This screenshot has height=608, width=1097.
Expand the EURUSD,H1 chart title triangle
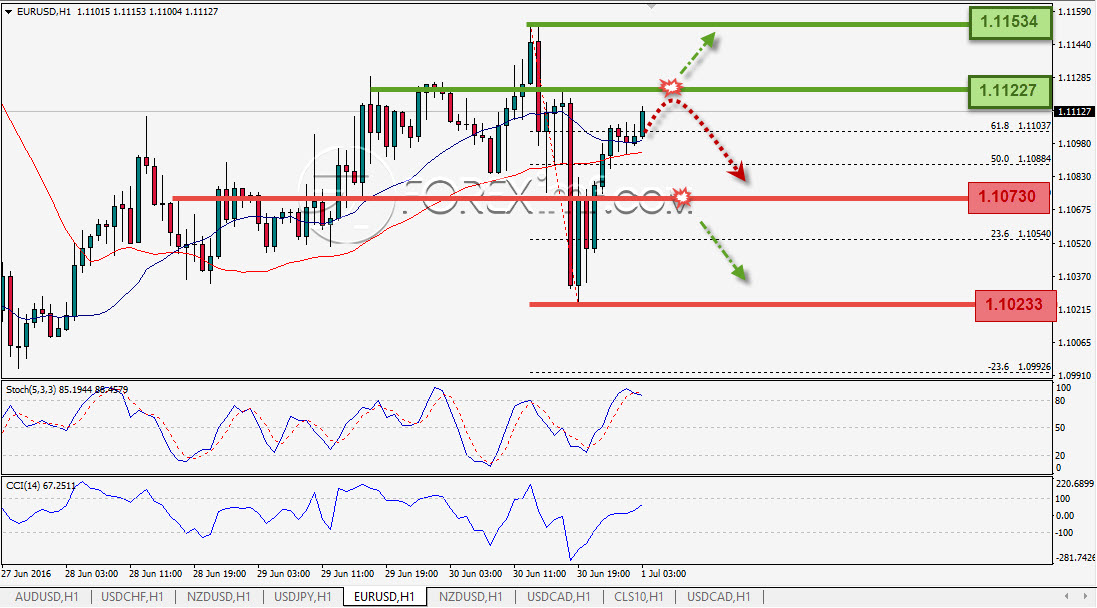click(8, 12)
